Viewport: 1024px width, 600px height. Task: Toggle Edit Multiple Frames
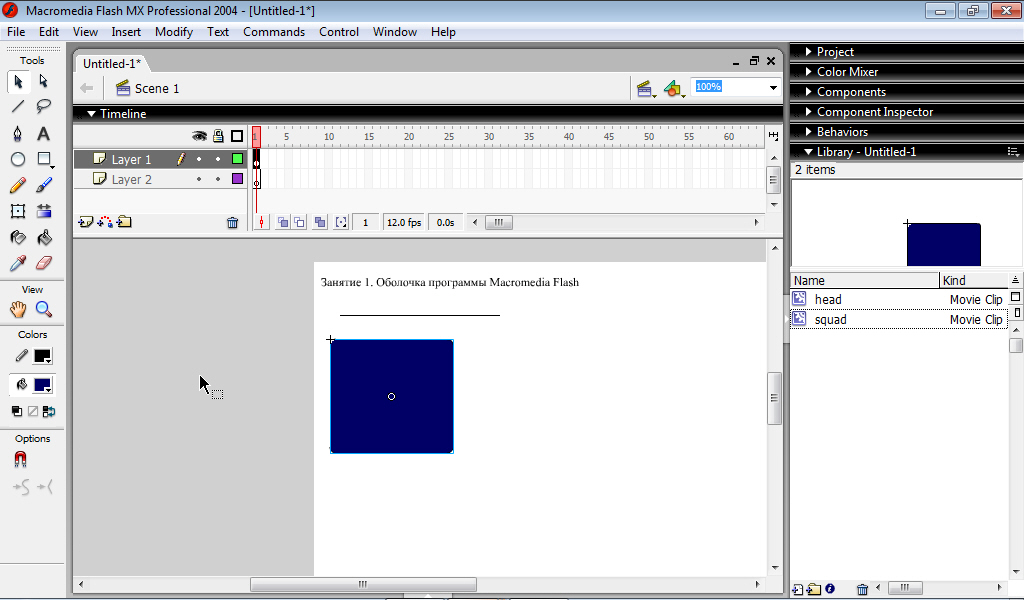tap(320, 223)
